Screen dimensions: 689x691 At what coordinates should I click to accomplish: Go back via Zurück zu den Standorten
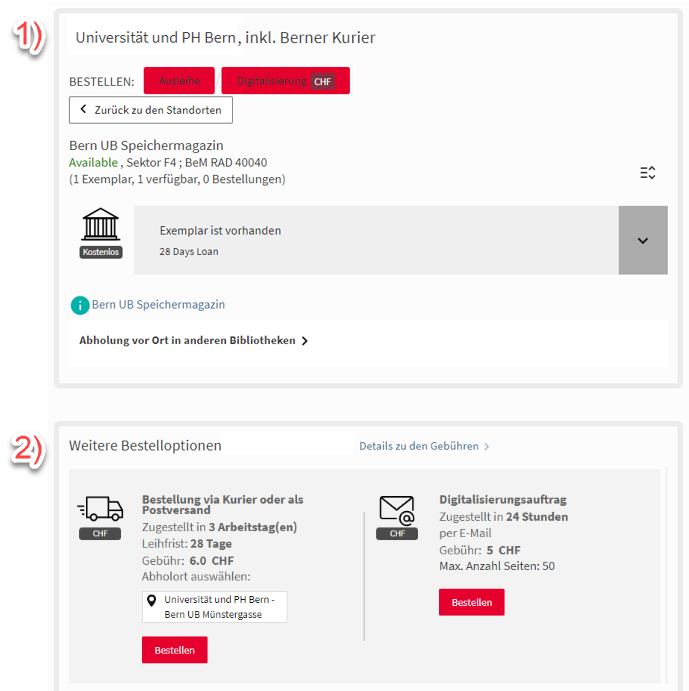(151, 110)
